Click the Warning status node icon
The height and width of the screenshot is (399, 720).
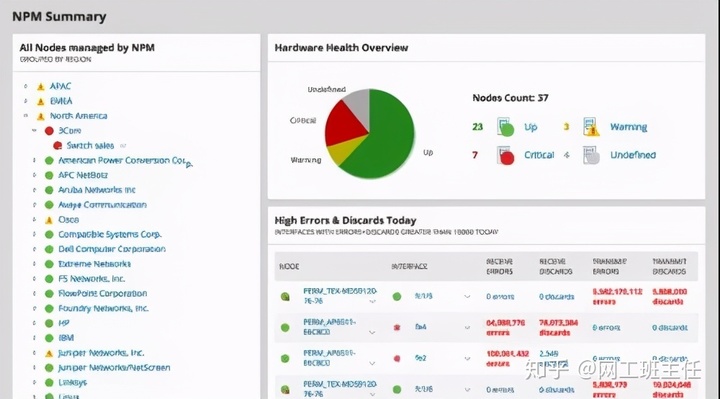591,127
